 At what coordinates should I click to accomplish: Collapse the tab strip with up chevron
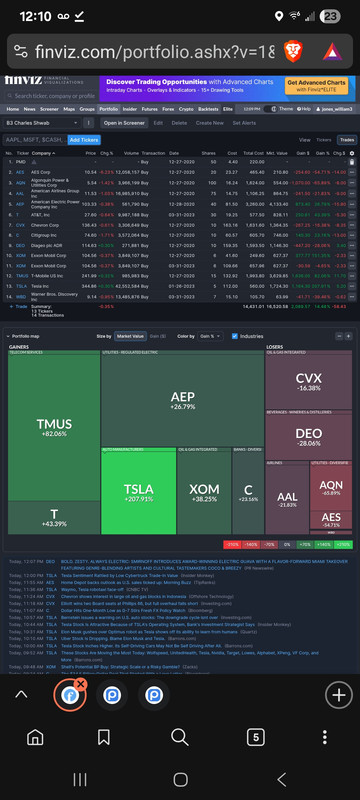coord(21,694)
